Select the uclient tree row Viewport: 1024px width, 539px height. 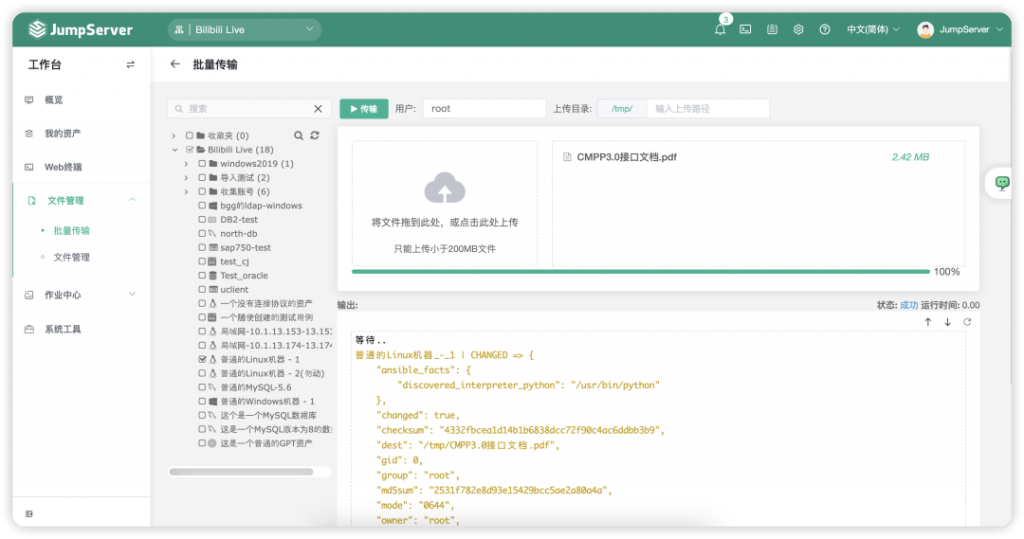tap(234, 289)
